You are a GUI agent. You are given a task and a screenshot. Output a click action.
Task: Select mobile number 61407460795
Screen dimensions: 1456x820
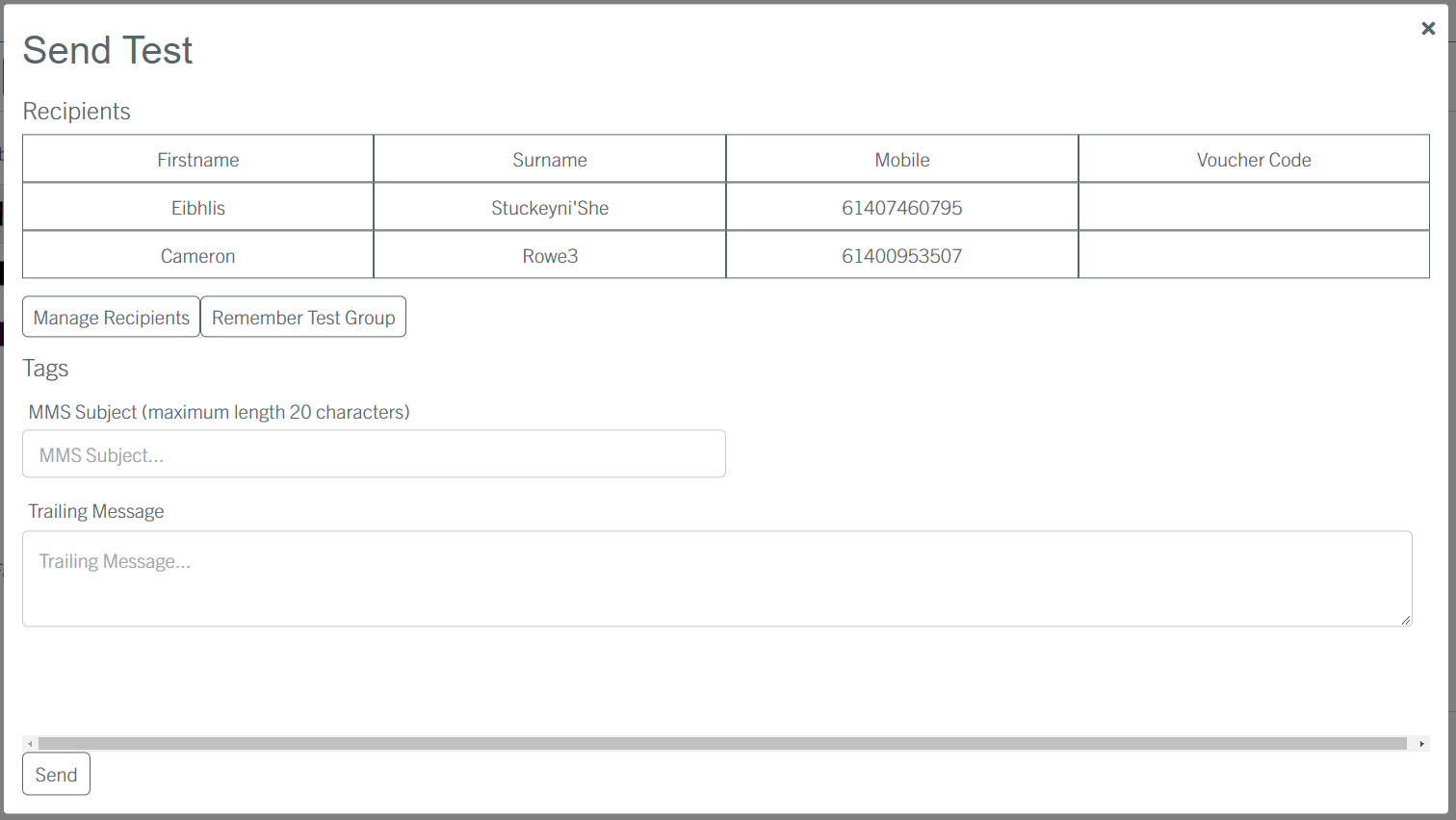coord(901,208)
